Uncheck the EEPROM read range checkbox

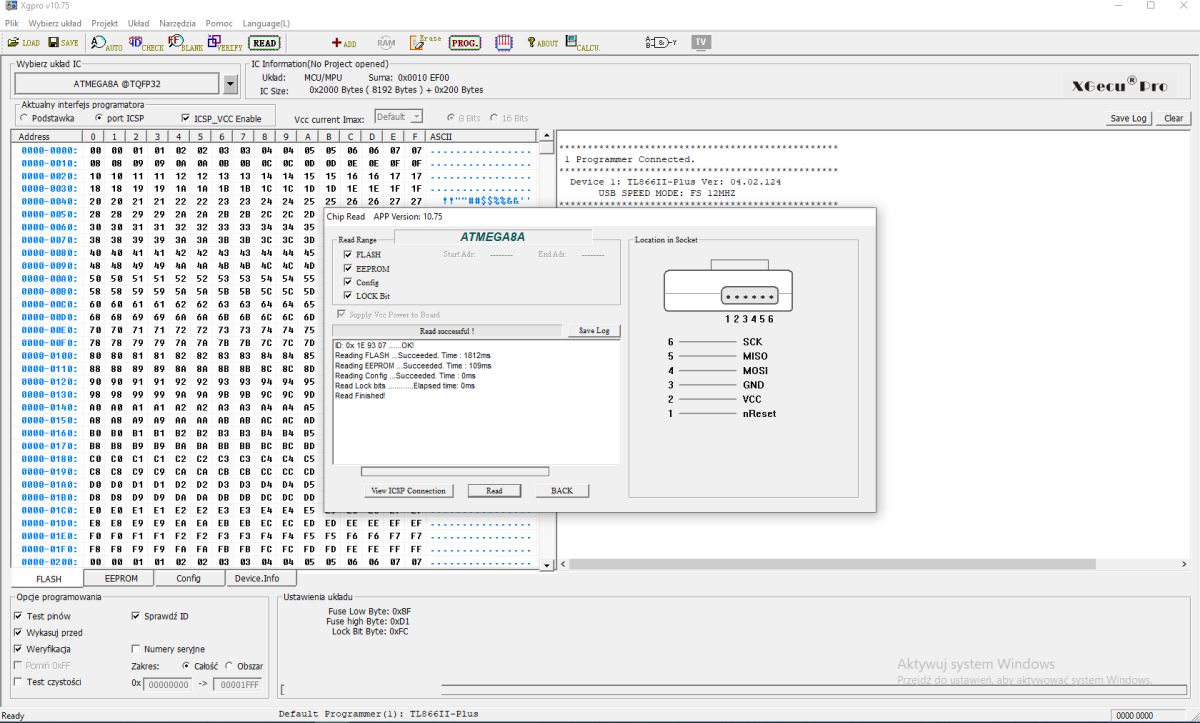pos(347,269)
